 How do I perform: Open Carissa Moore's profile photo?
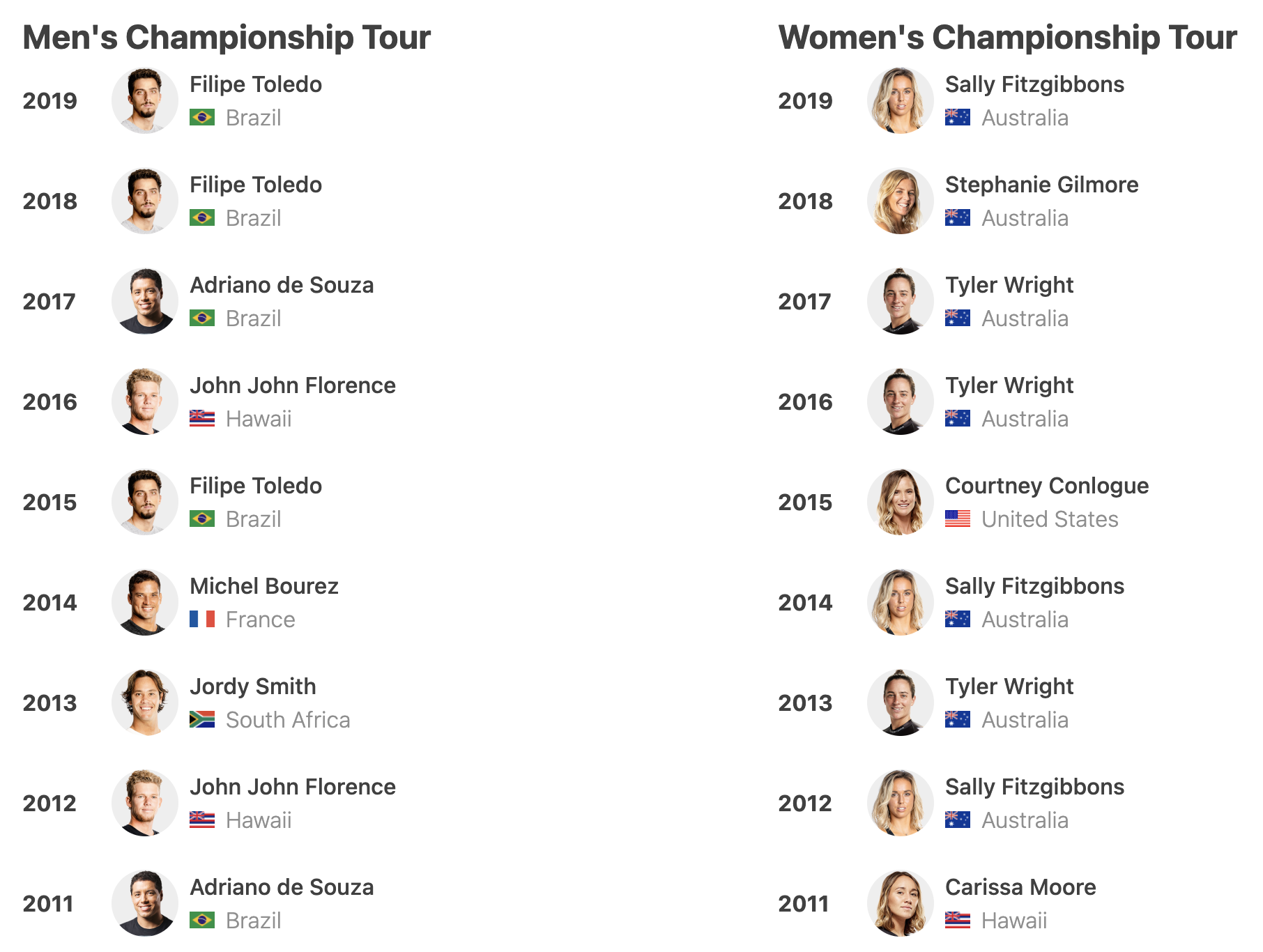point(901,903)
